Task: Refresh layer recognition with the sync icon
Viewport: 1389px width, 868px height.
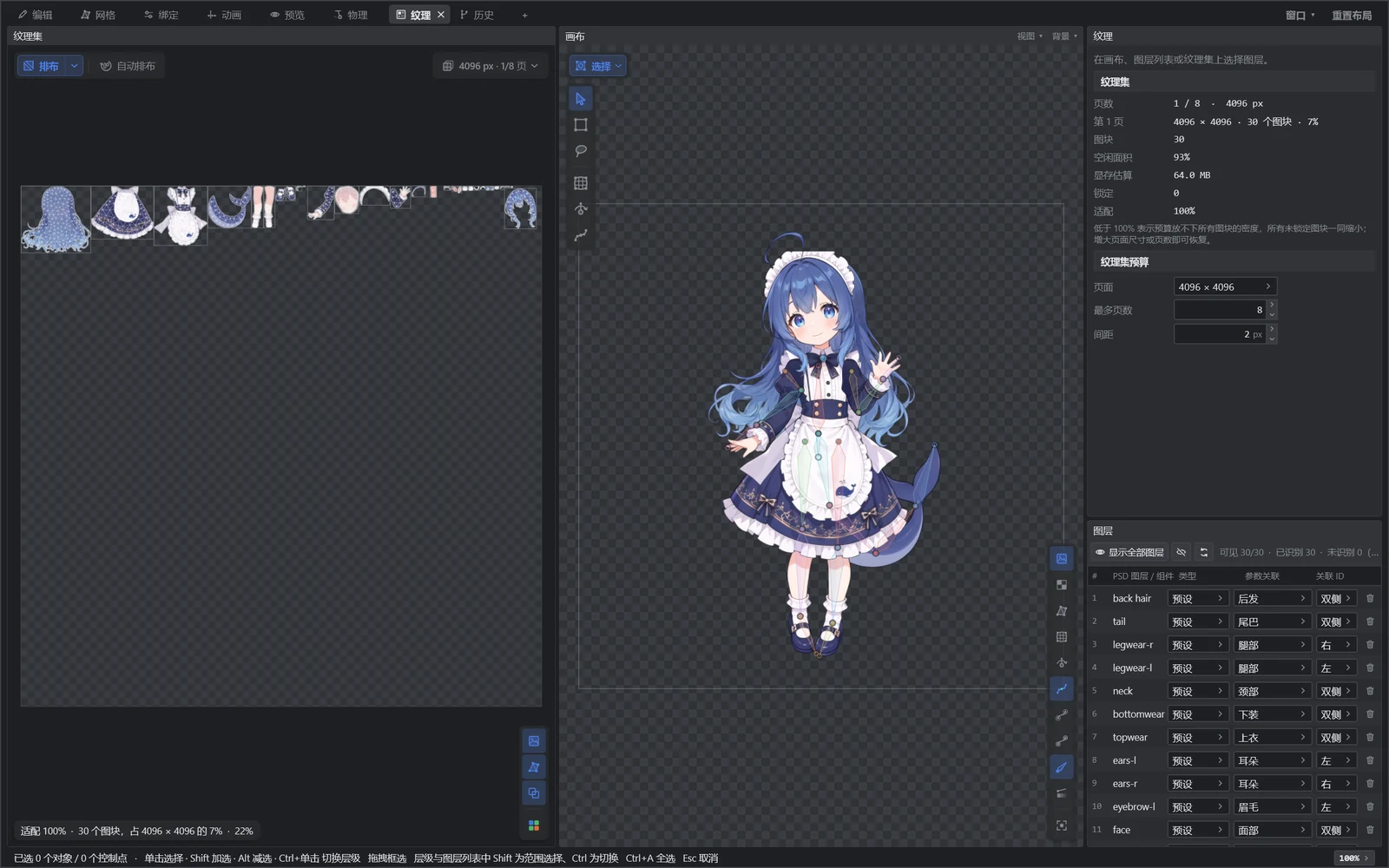Action: point(1204,552)
